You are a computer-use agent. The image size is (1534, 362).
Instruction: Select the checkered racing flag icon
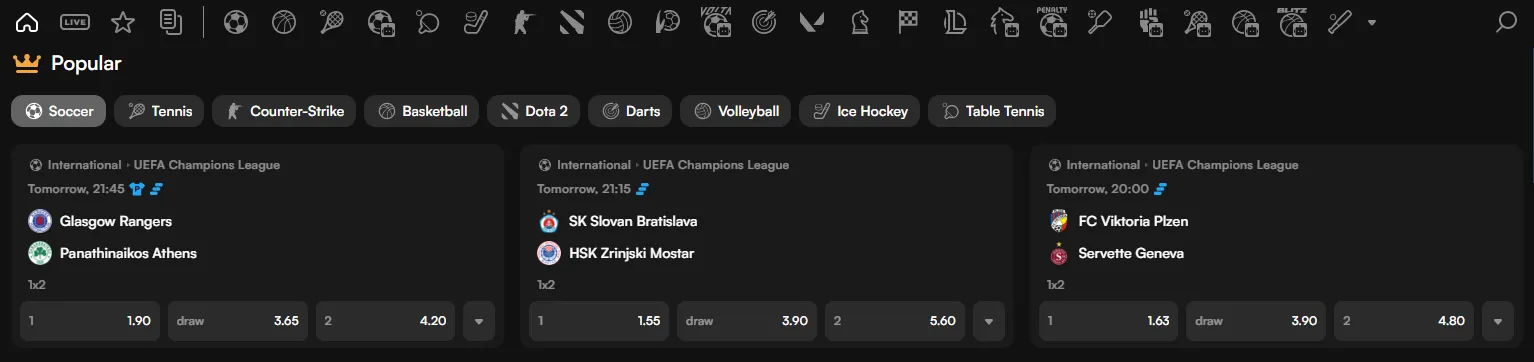coord(907,22)
